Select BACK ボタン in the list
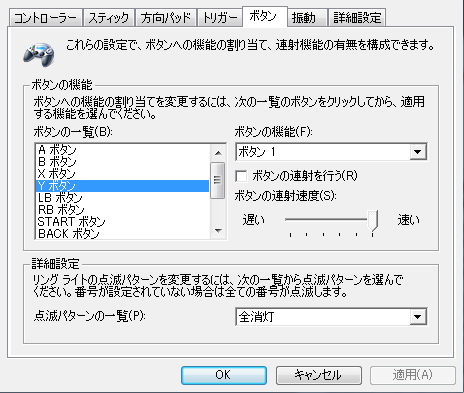This screenshot has height=393, width=464. 122,233
